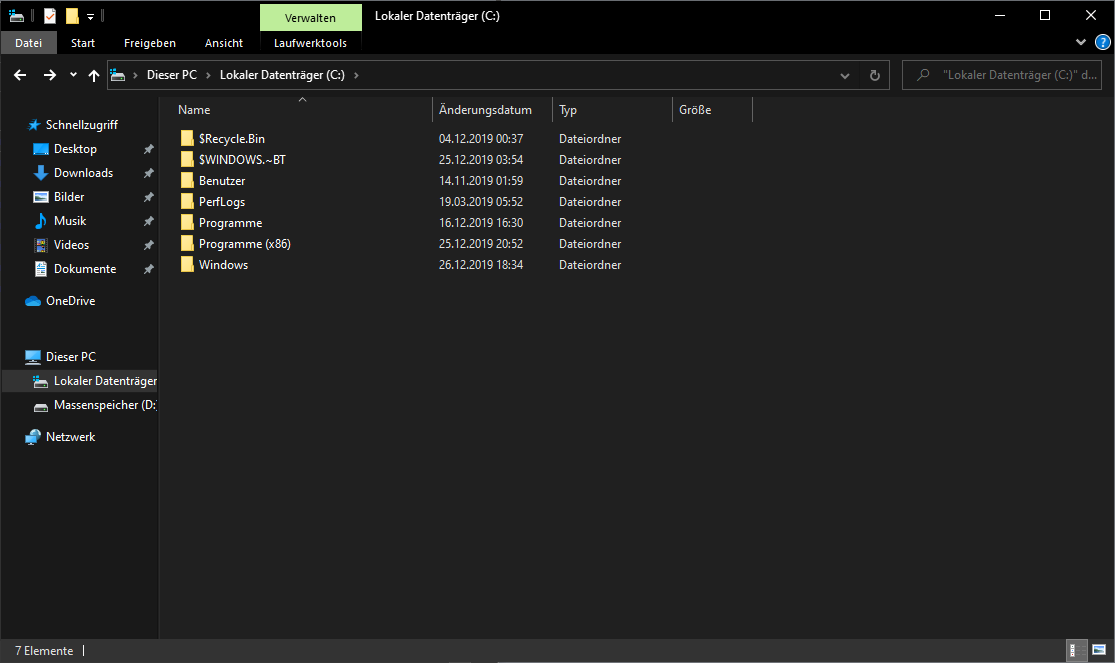Click the New Folder icon in title bar
The image size is (1115, 663).
72,16
